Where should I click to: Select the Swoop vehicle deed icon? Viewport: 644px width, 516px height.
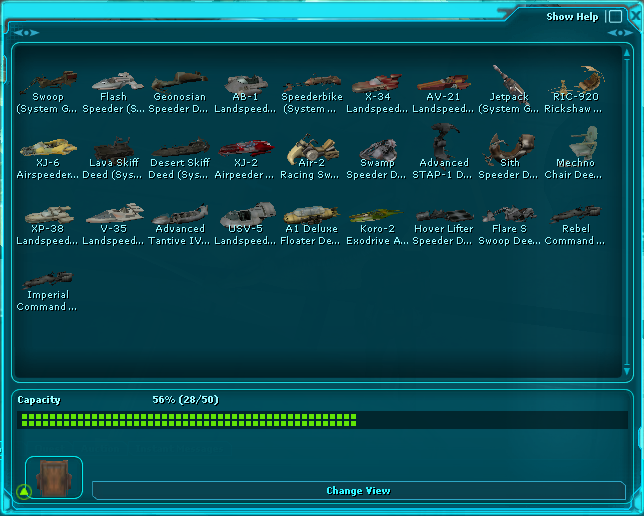(x=48, y=82)
